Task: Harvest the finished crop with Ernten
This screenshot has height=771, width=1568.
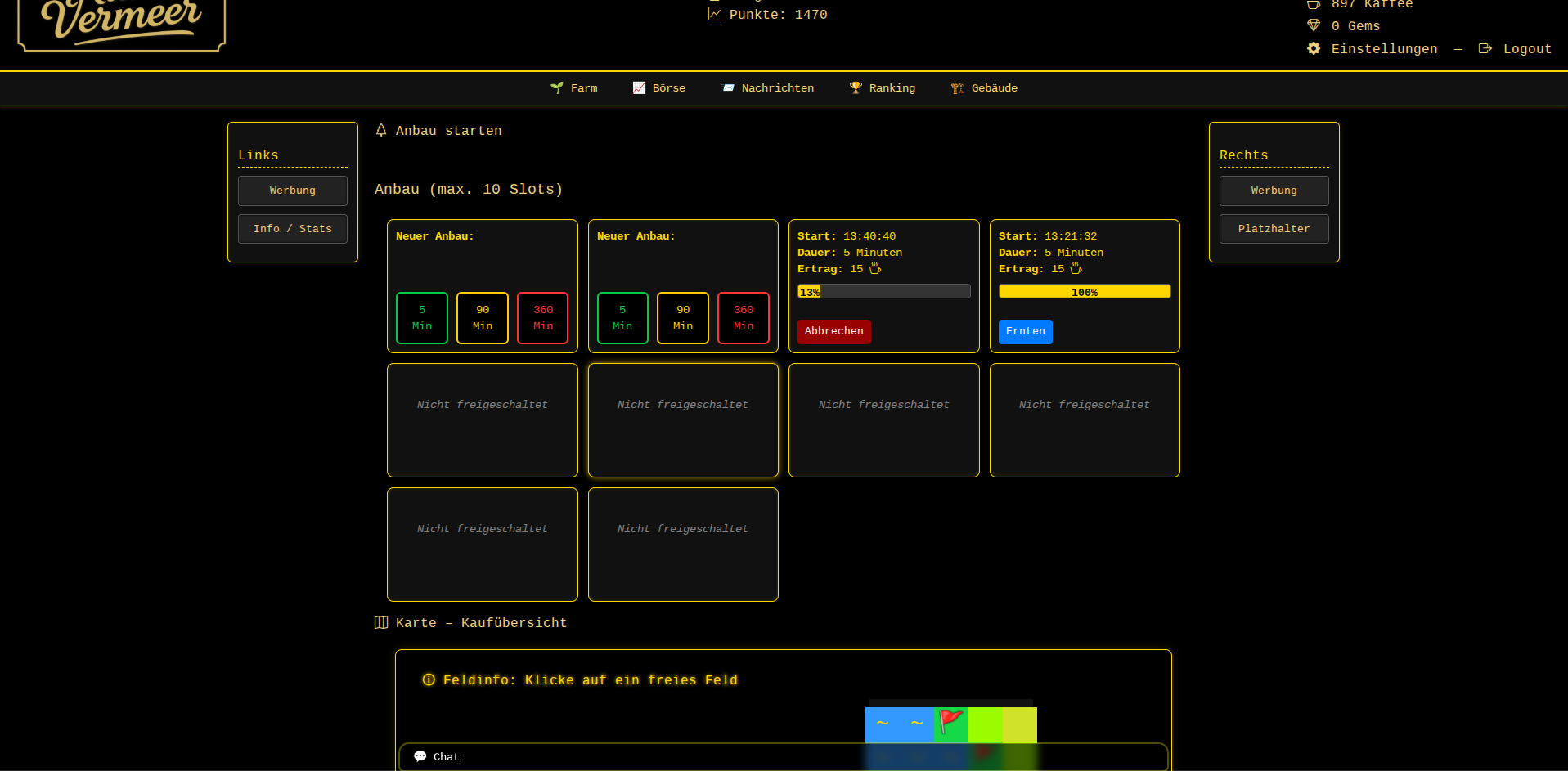Action: click(1025, 332)
